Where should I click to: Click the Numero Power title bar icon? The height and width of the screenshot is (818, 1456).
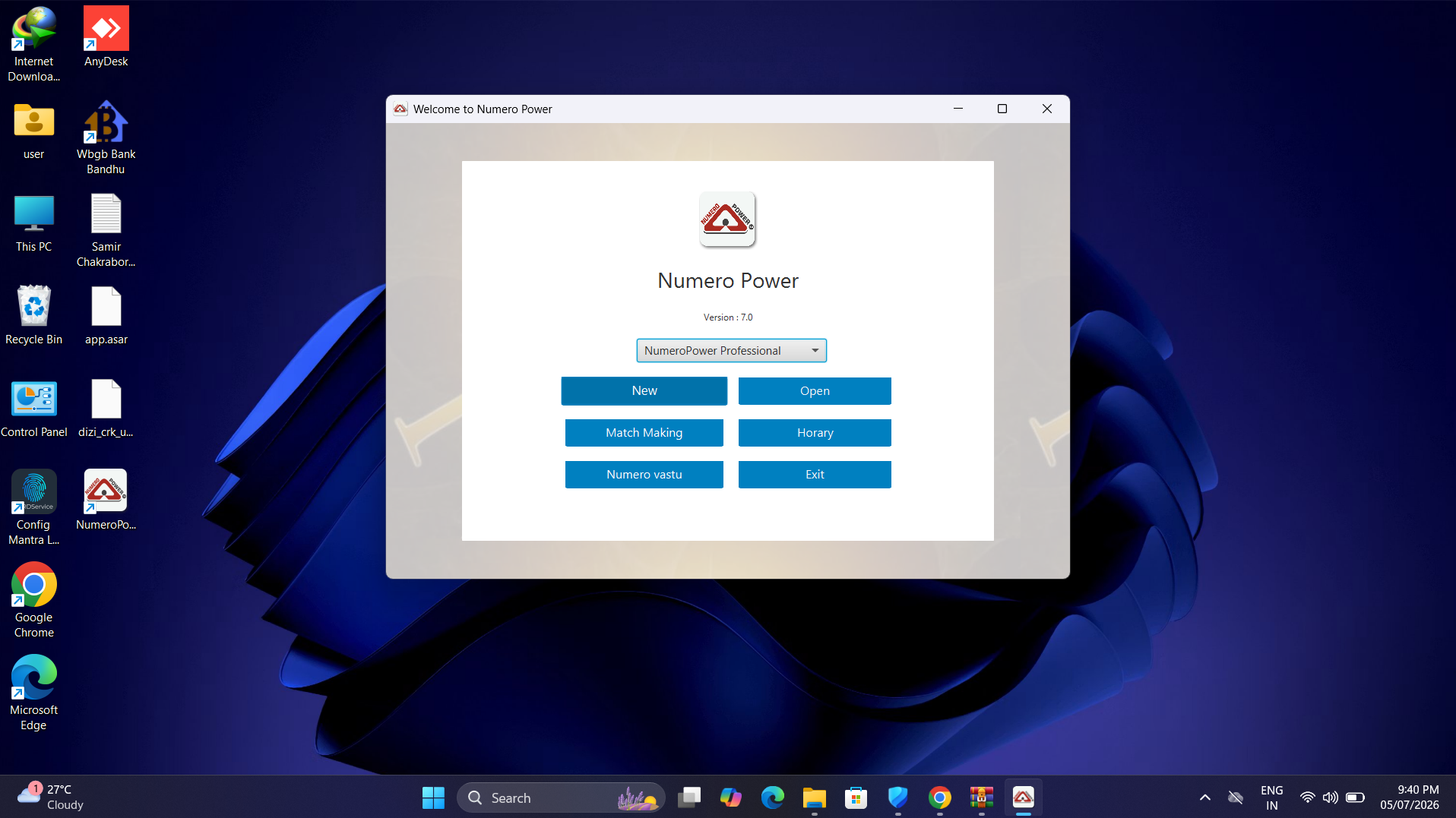[x=400, y=109]
